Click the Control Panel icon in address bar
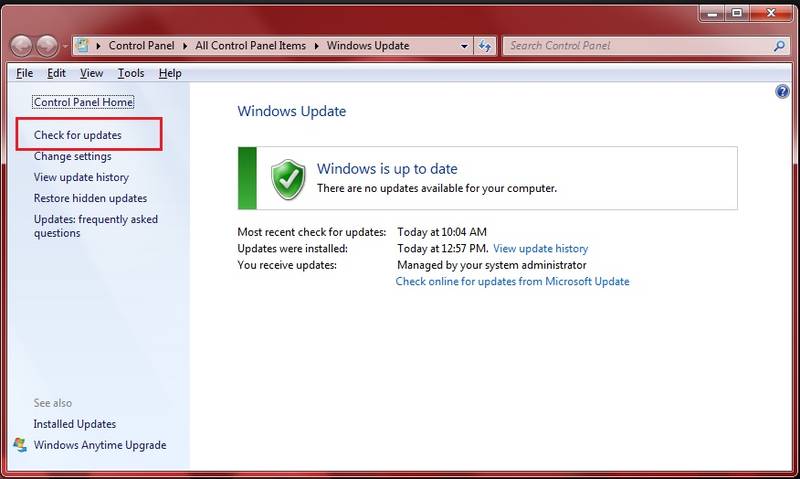The width and height of the screenshot is (800, 479). click(x=83, y=46)
